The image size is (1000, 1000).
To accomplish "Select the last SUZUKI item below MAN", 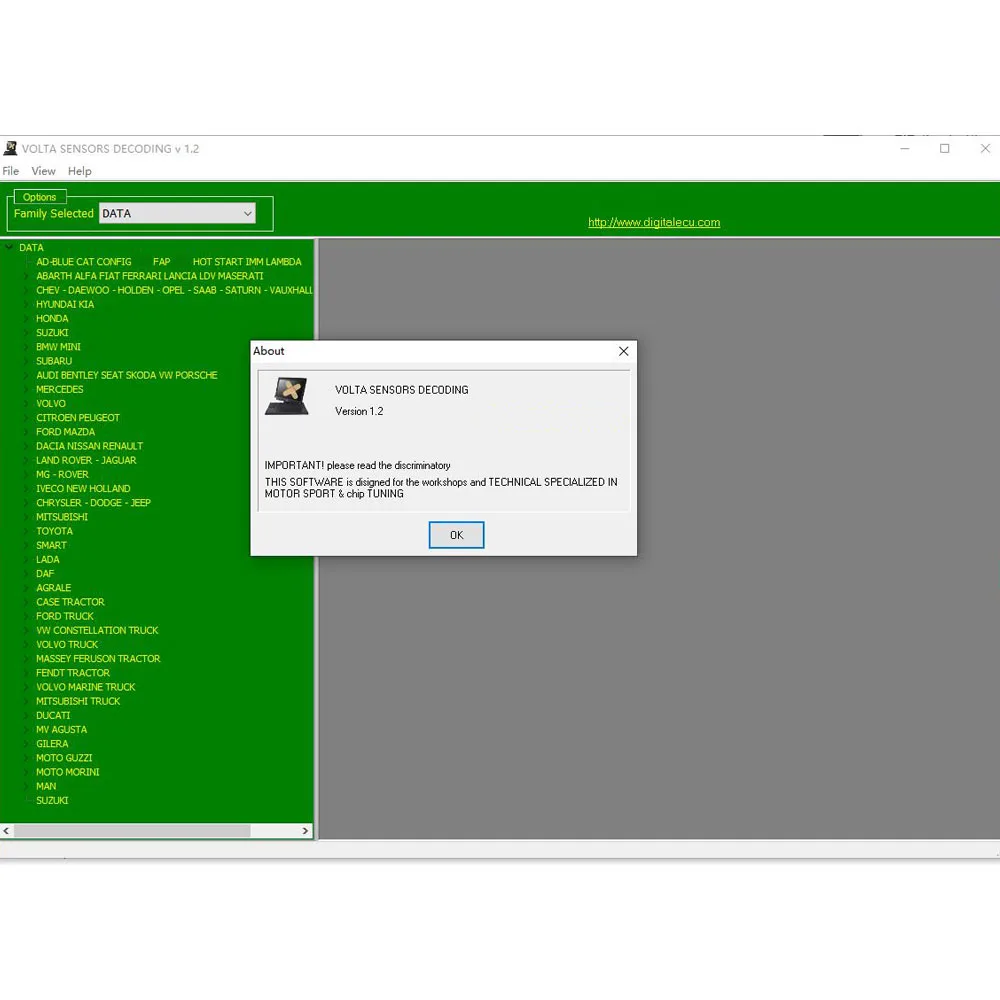I will 52,800.
